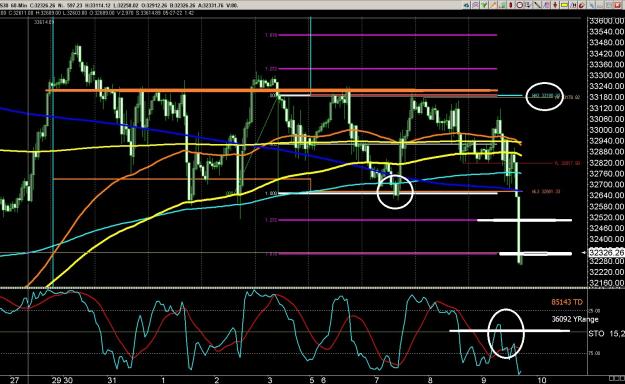Click the 32760.00 price axis label

[606, 174]
